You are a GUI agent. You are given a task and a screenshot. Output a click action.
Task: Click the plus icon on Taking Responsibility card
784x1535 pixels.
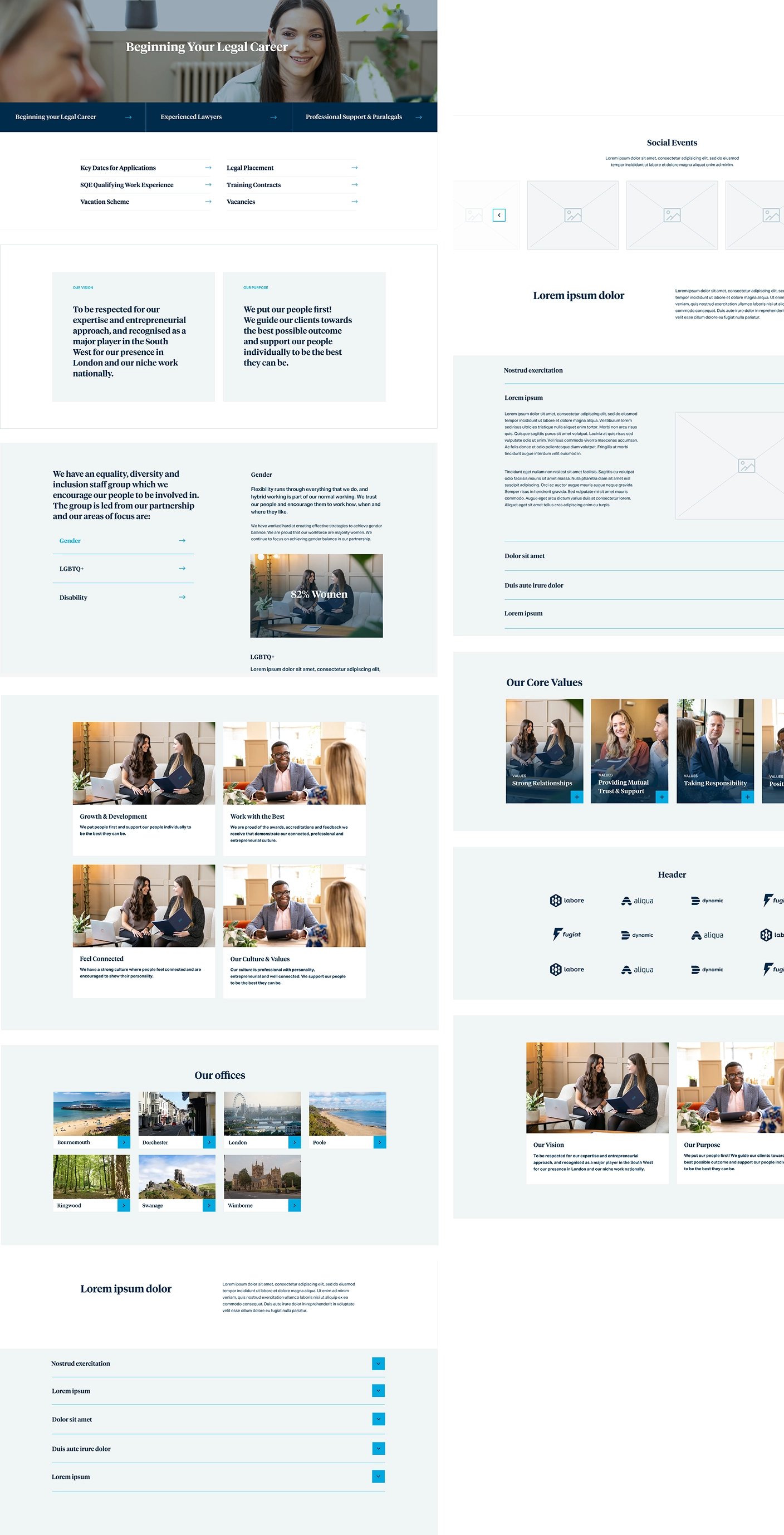(x=747, y=796)
